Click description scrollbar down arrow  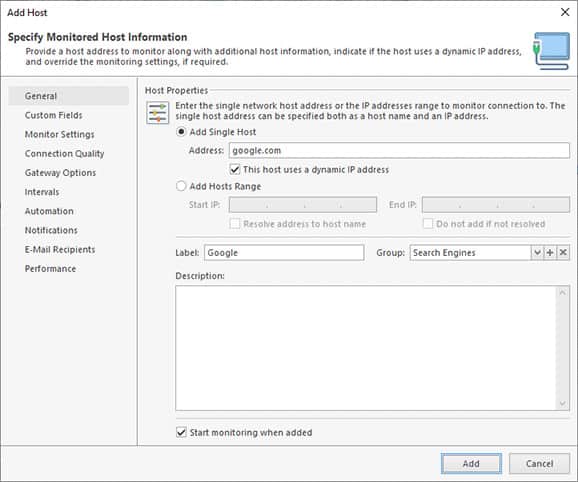563,403
